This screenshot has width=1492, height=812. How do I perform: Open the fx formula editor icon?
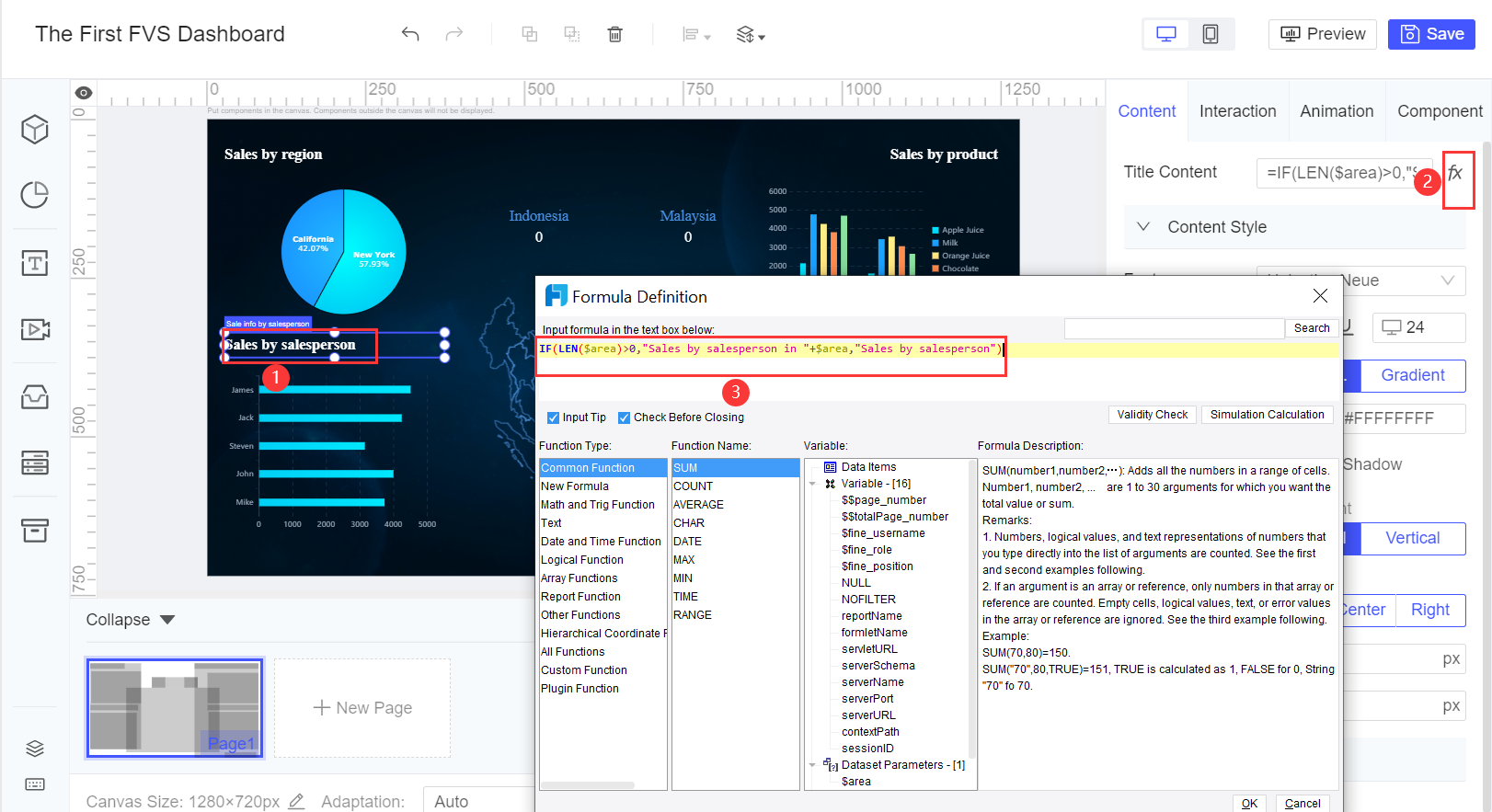[x=1455, y=173]
